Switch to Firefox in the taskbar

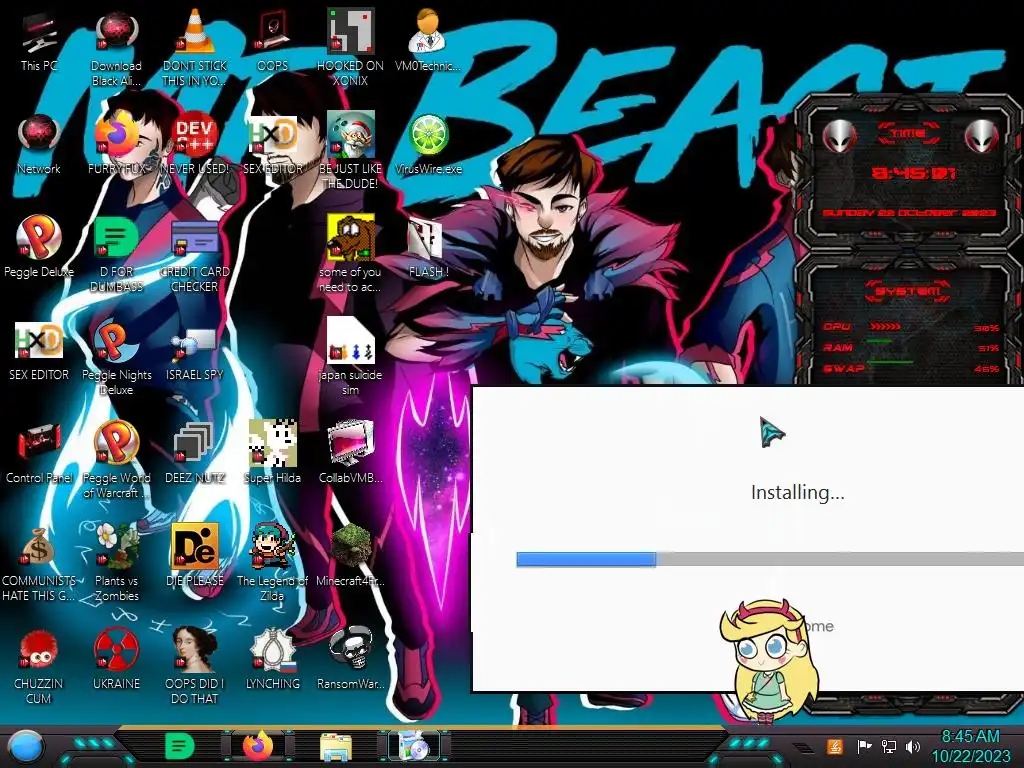point(257,746)
